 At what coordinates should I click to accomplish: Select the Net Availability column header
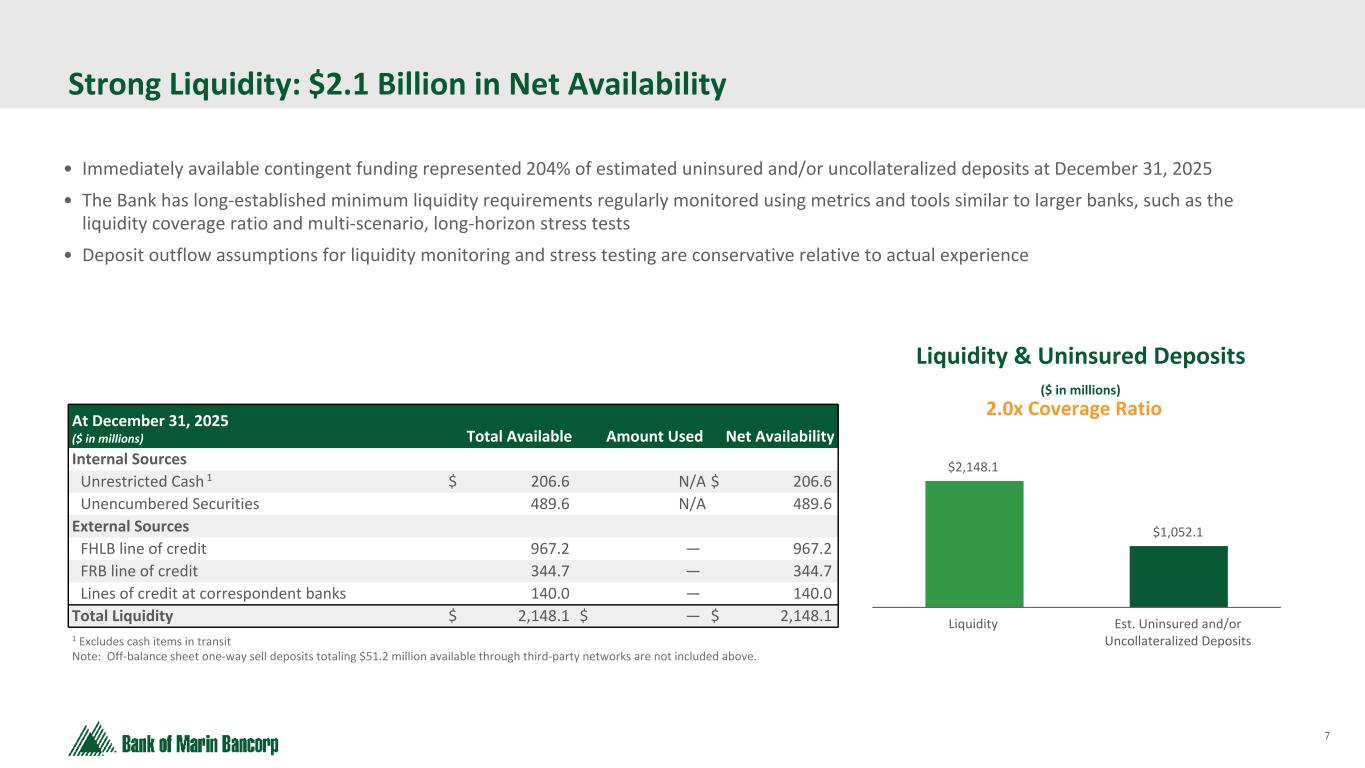(x=780, y=436)
